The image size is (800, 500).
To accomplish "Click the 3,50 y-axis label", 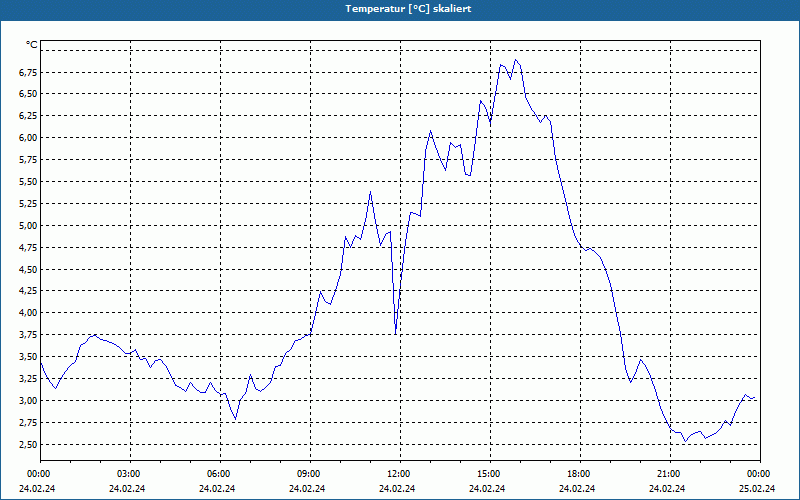I will click(28, 357).
